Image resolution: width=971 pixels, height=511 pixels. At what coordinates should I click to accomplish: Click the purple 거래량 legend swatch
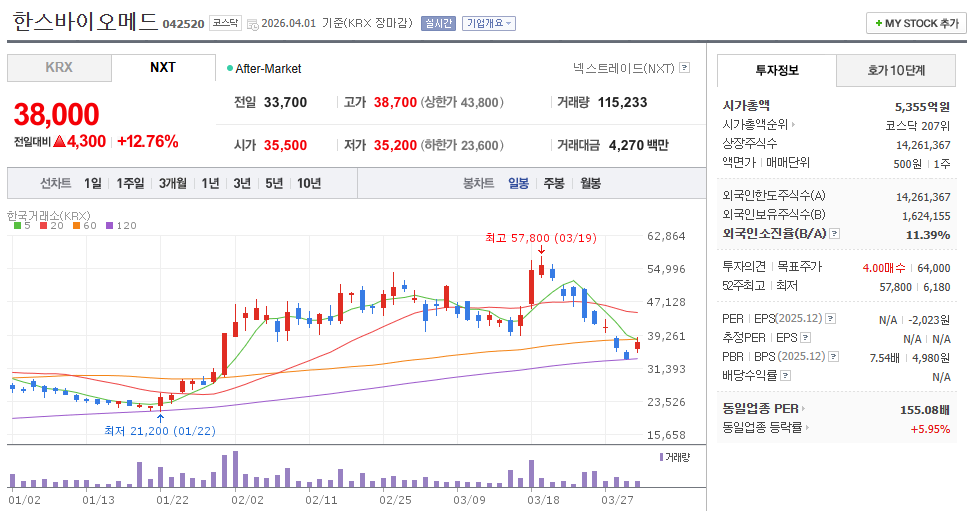pos(661,457)
